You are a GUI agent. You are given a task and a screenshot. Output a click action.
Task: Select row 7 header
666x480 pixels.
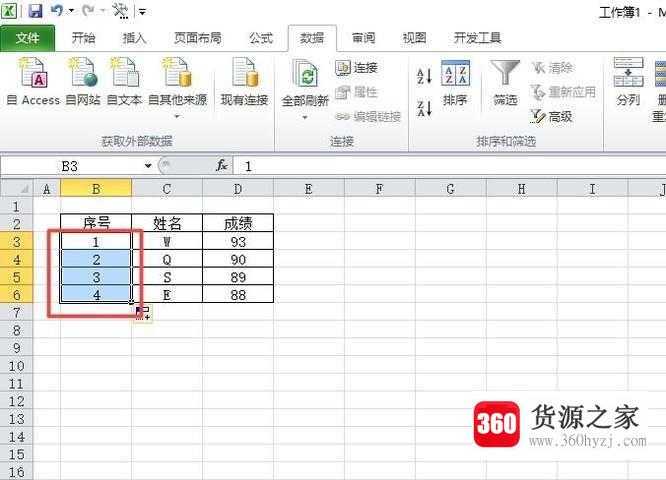pyautogui.click(x=16, y=313)
